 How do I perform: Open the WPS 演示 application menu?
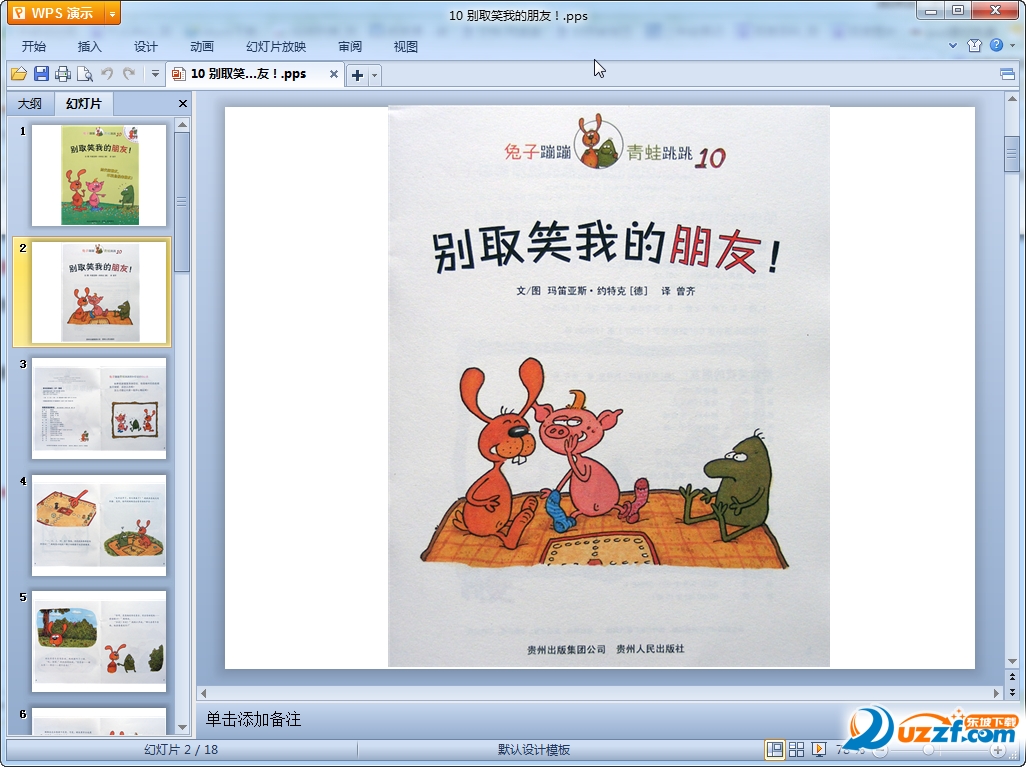(56, 13)
